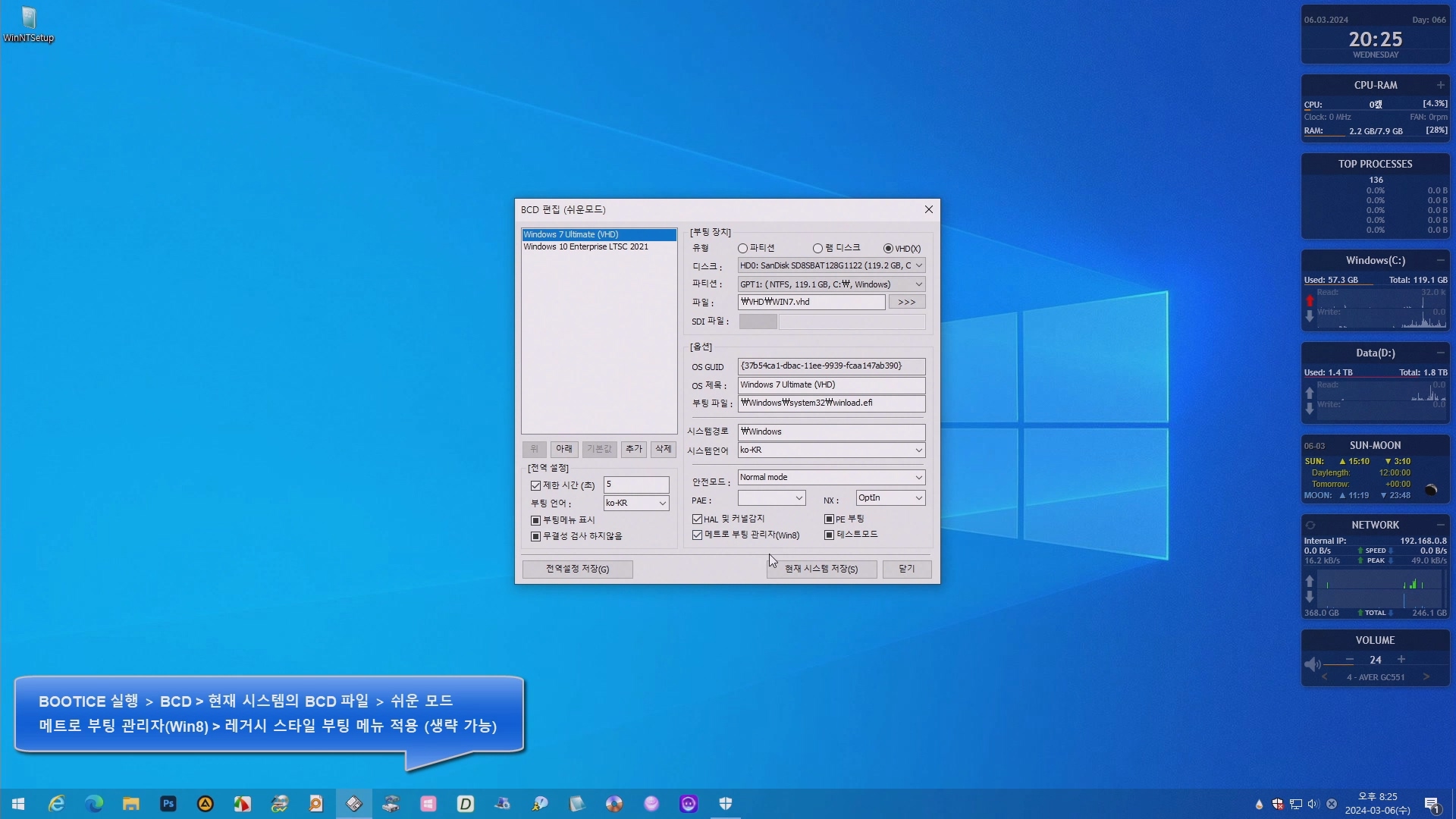The image size is (1456, 819).
Task: Click the 추가 add button
Action: (x=634, y=449)
